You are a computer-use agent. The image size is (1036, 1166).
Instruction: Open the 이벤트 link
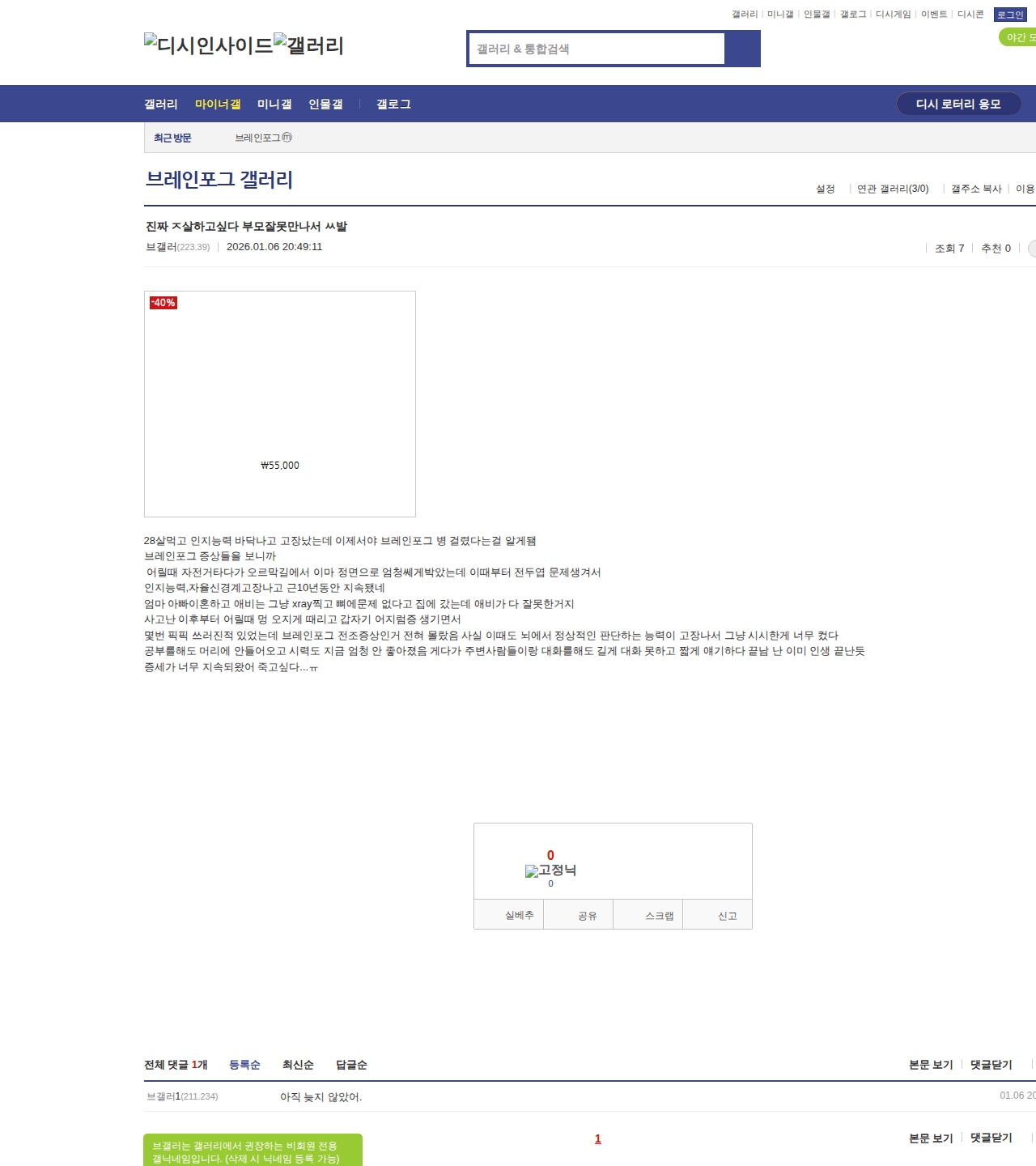934,15
